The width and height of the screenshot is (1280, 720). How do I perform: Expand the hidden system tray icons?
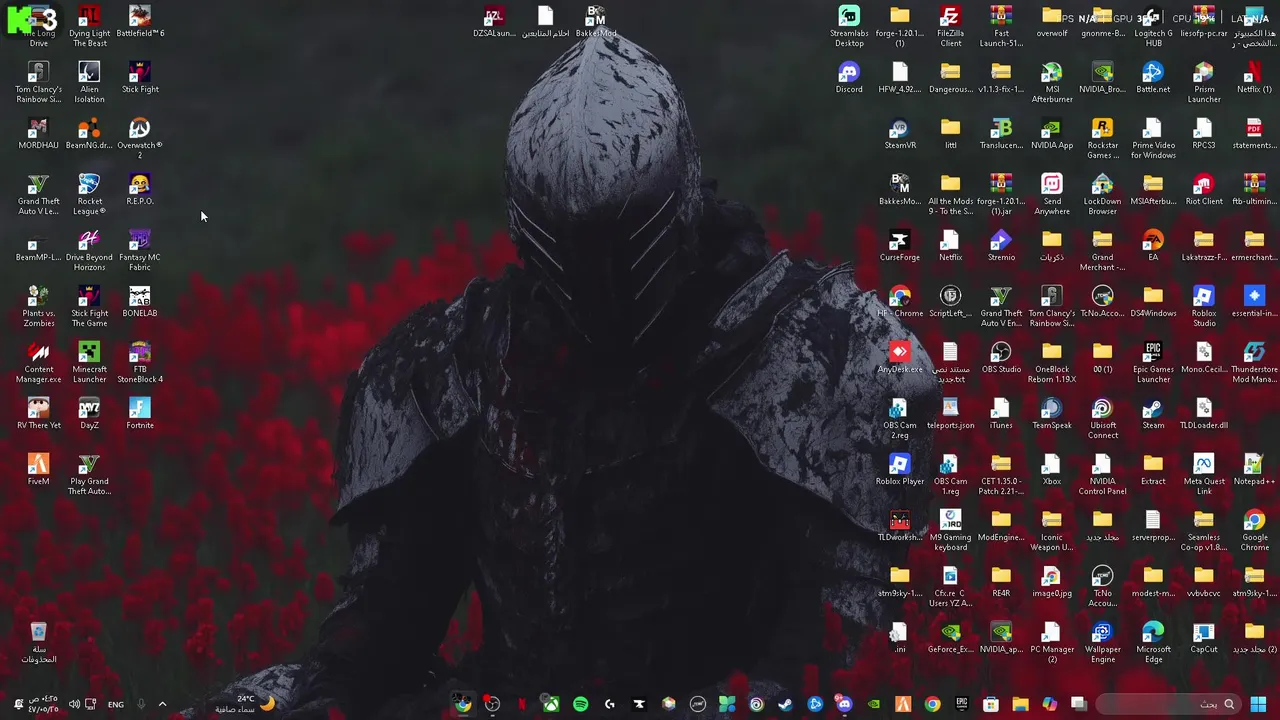coord(162,704)
